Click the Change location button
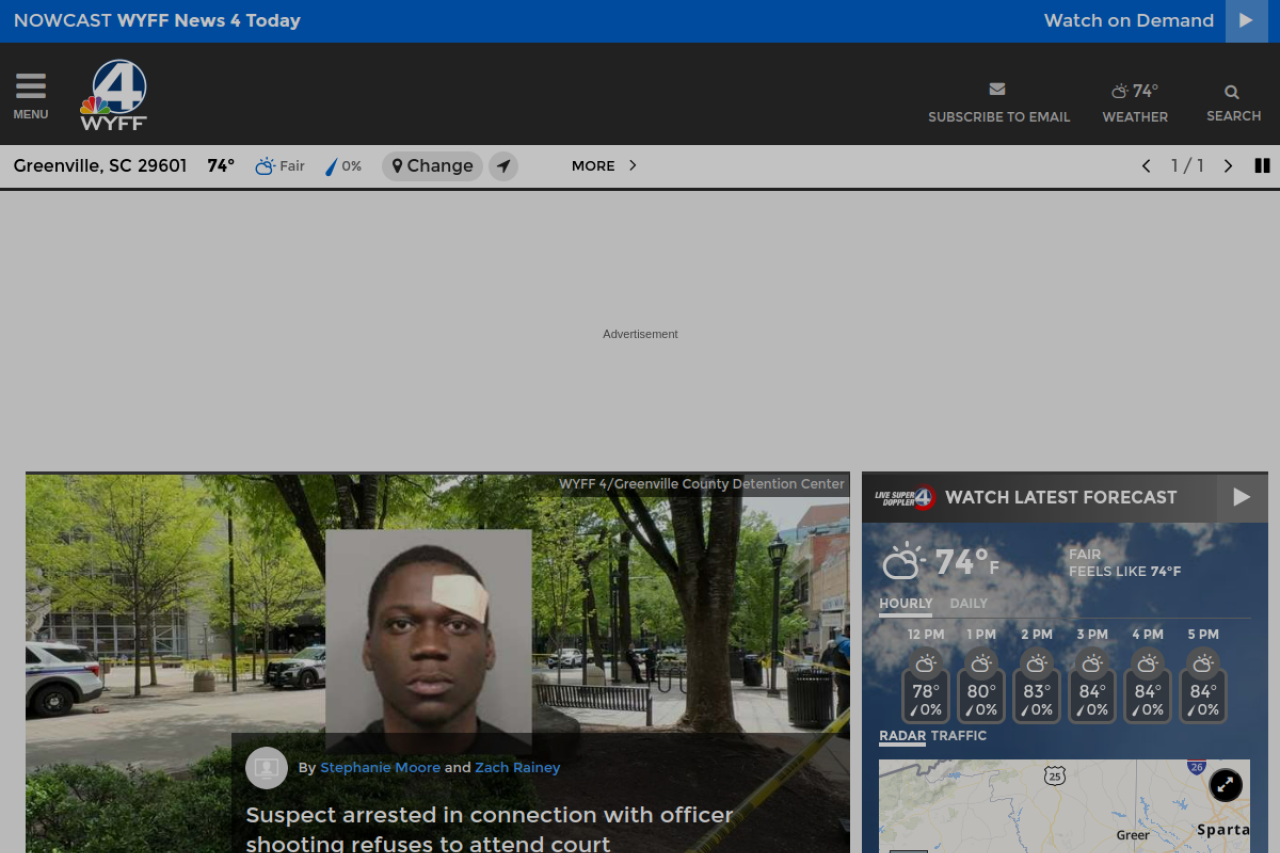This screenshot has height=853, width=1280. tap(432, 166)
